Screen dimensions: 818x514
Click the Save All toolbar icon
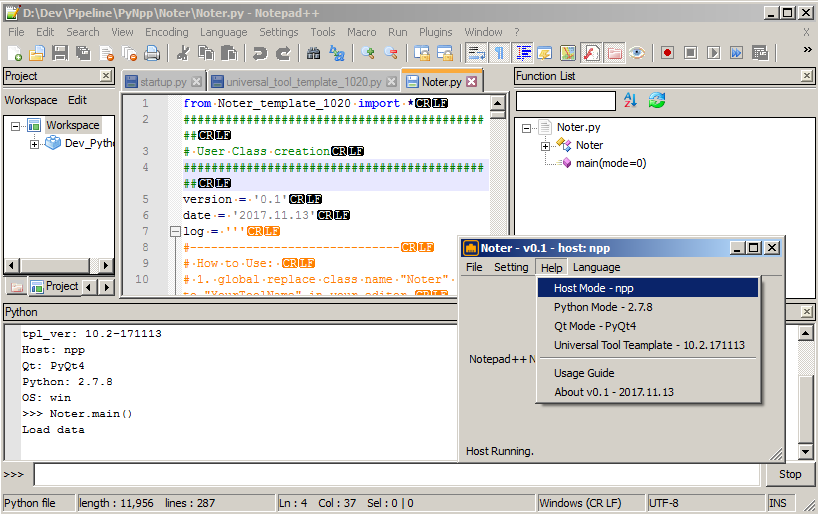83,53
